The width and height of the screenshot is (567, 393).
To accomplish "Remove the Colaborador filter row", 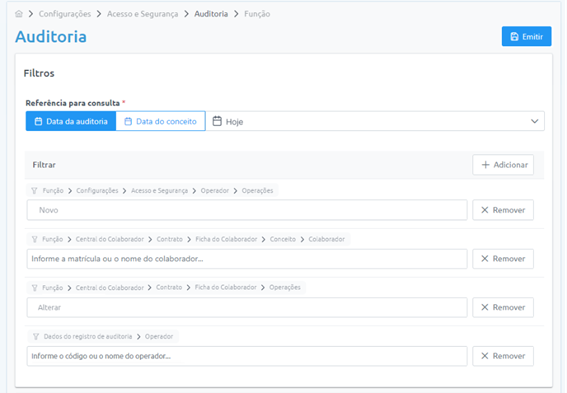I will pyautogui.click(x=503, y=259).
